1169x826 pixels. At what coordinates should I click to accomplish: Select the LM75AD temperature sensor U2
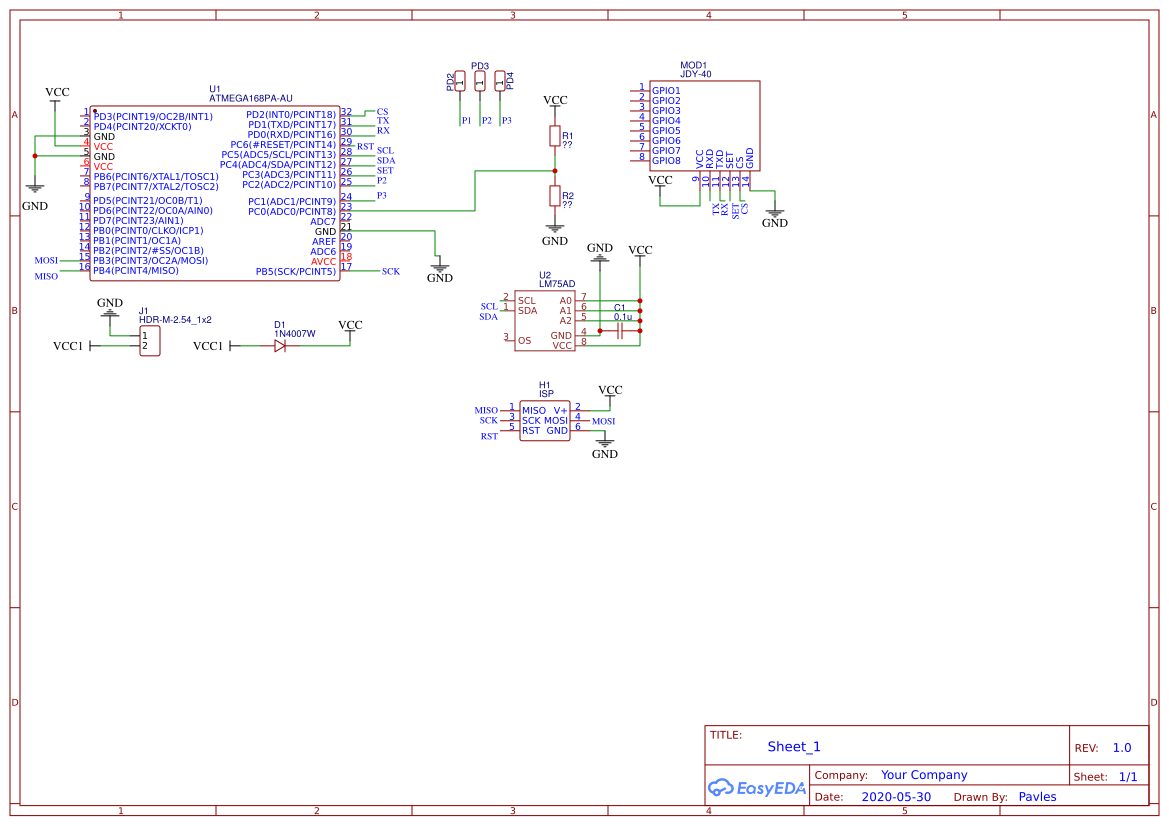547,319
